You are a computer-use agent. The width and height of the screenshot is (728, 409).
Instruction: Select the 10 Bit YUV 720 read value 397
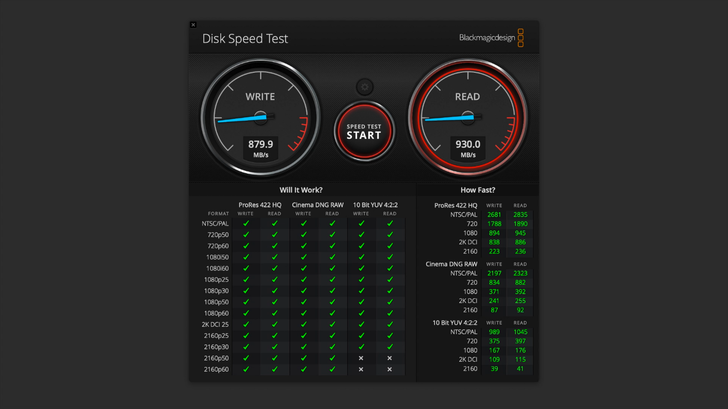pos(520,341)
